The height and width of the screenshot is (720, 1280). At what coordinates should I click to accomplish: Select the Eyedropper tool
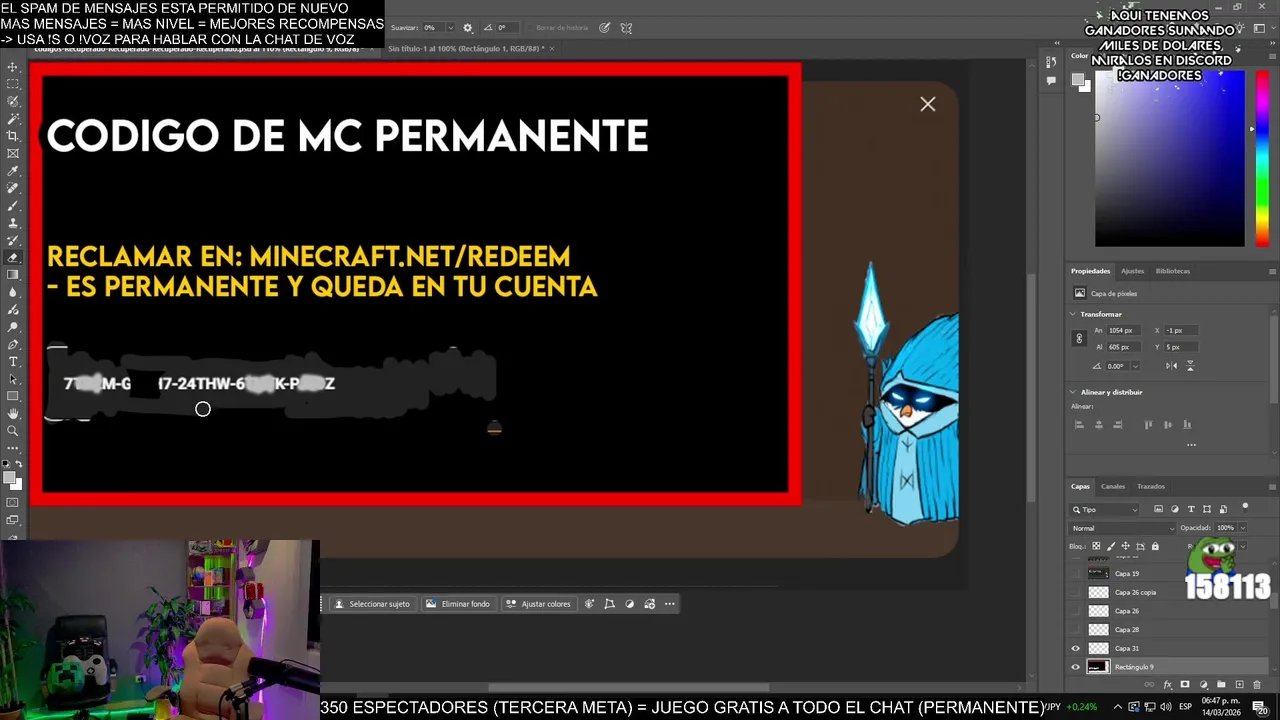(13, 171)
